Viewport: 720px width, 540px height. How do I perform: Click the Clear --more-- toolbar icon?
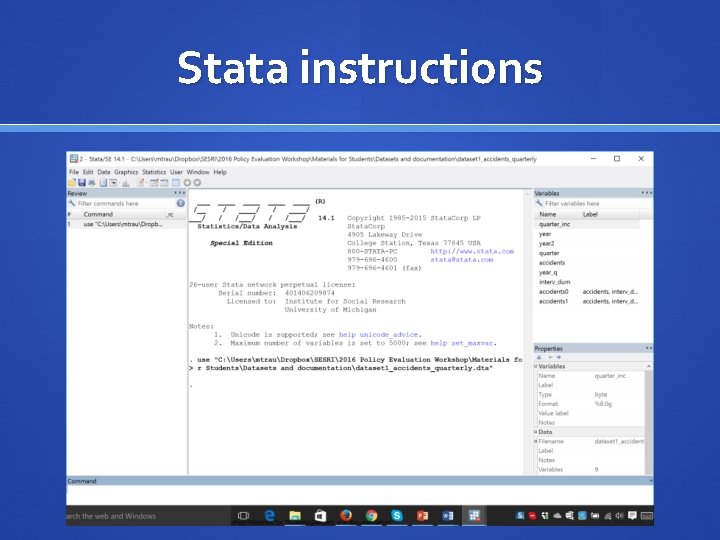[x=187, y=183]
